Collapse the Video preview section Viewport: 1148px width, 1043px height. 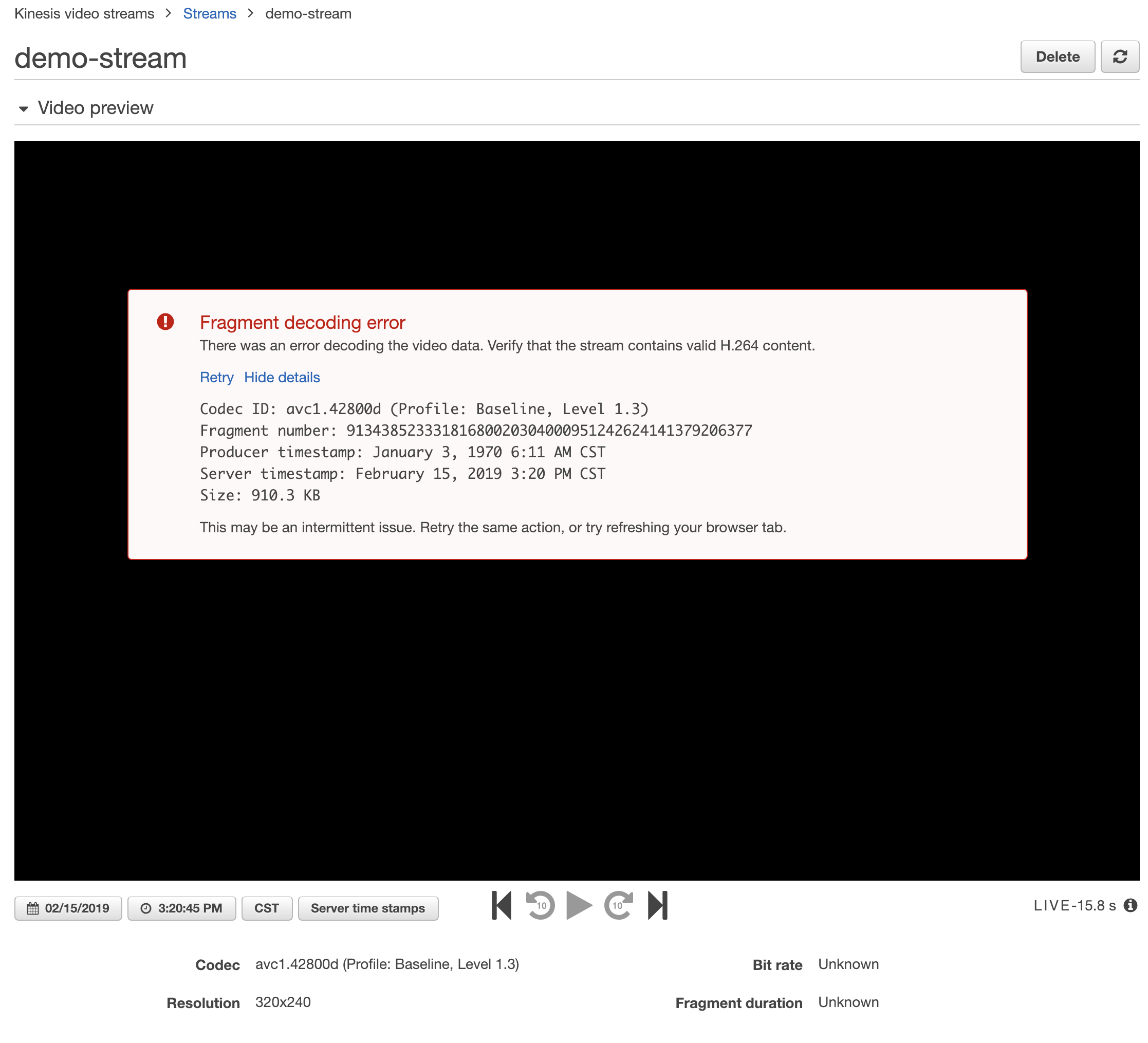pyautogui.click(x=23, y=108)
